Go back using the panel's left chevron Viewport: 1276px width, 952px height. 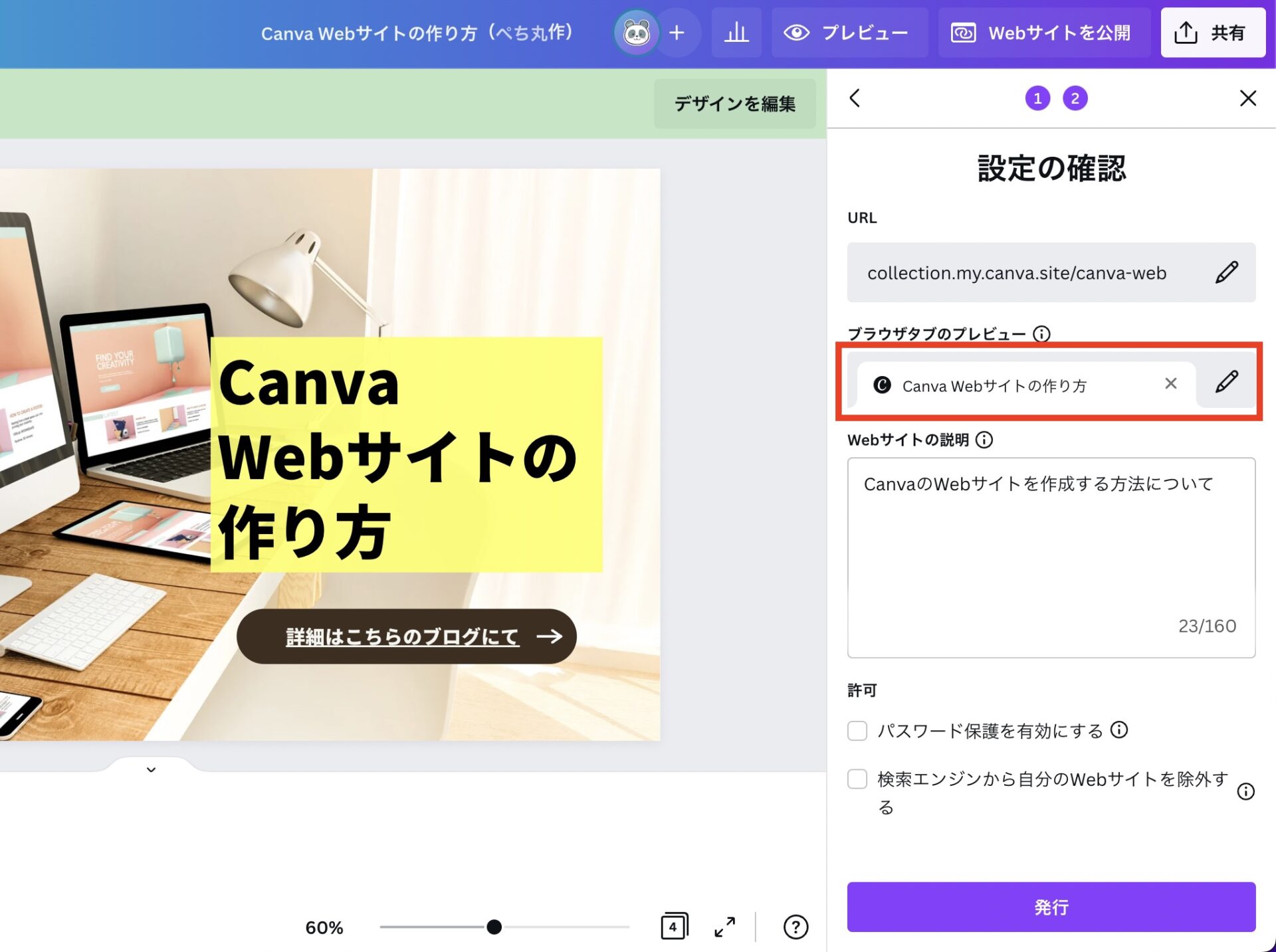pyautogui.click(x=854, y=98)
